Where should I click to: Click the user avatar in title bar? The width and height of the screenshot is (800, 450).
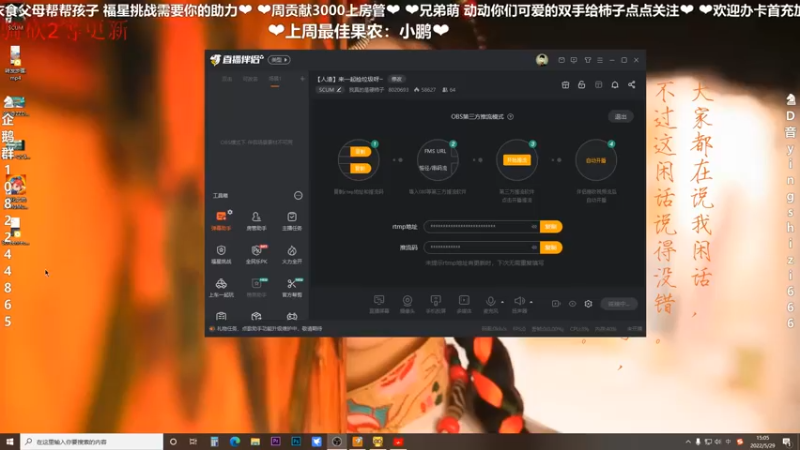542,60
